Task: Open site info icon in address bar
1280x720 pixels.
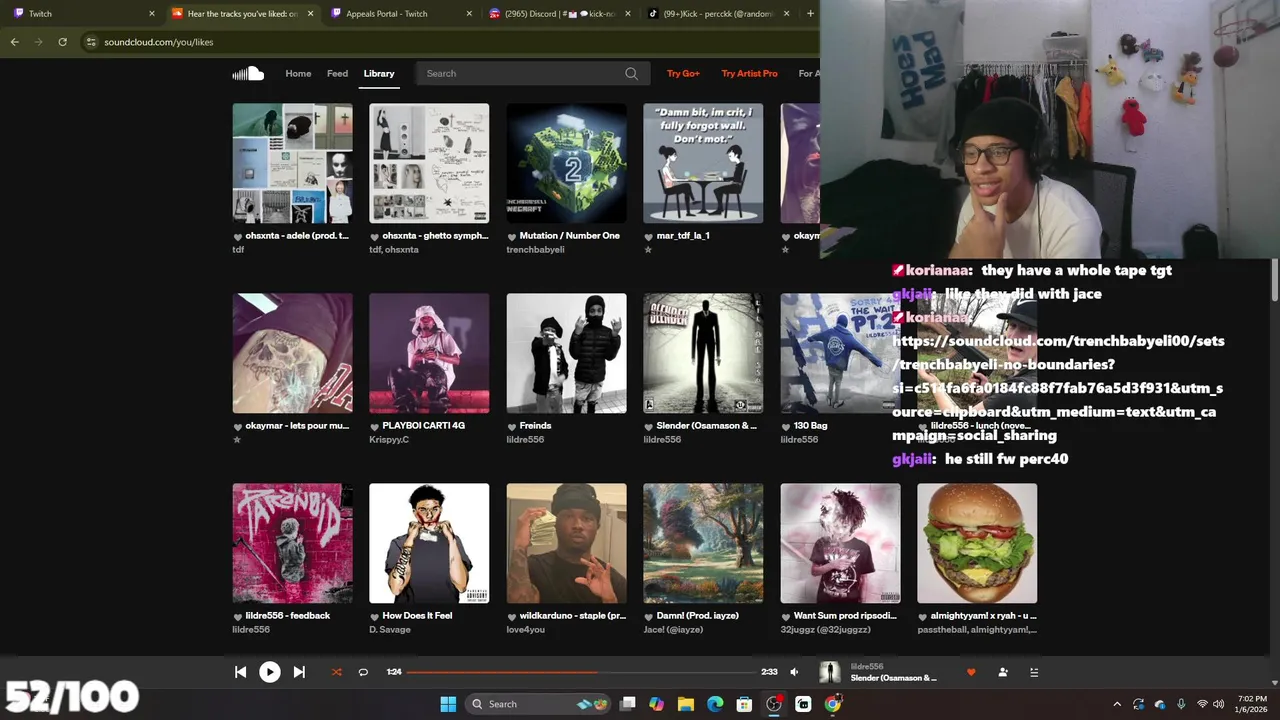Action: coord(91,42)
